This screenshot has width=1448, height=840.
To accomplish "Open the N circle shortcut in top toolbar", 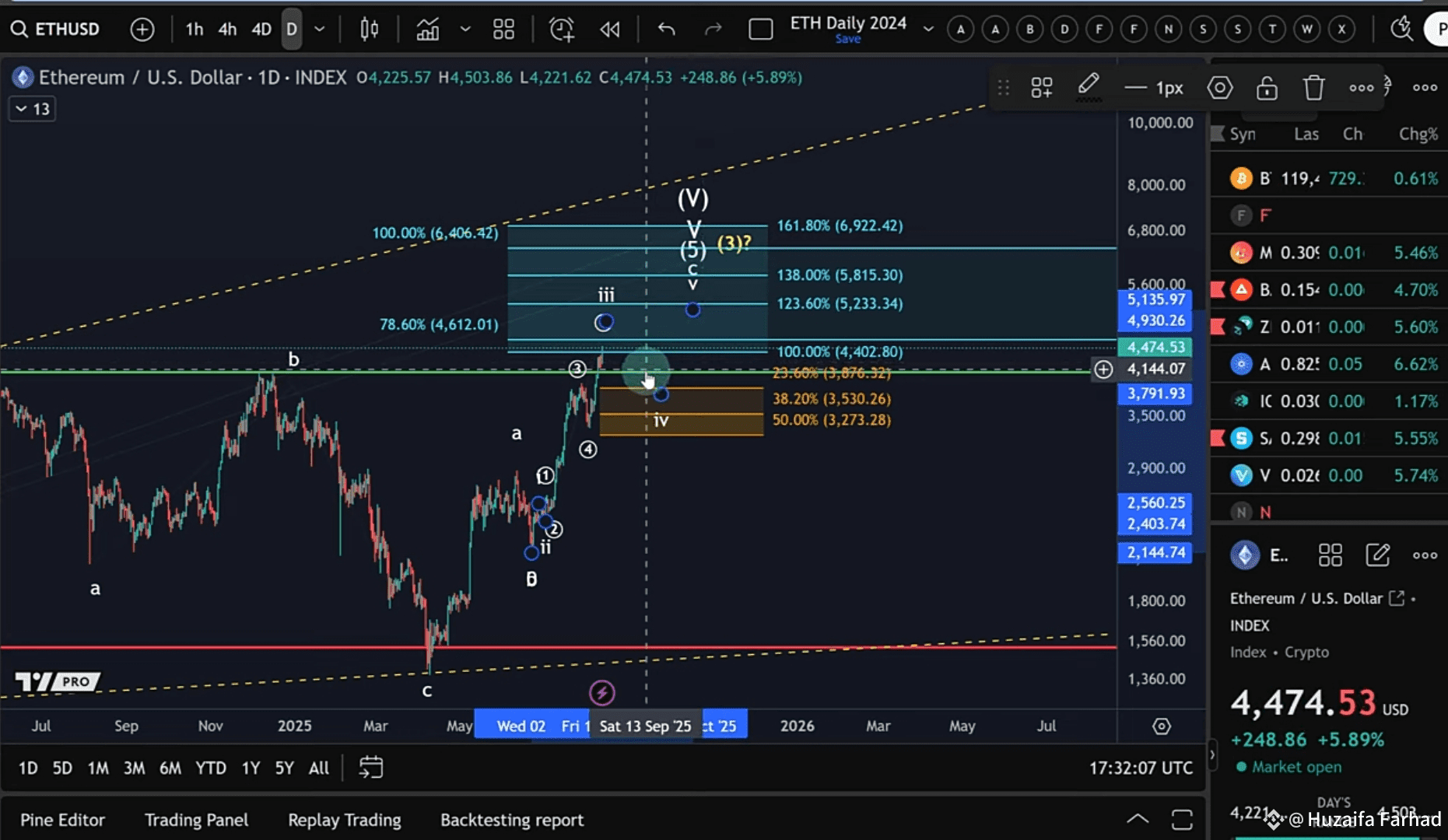I will point(1168,30).
